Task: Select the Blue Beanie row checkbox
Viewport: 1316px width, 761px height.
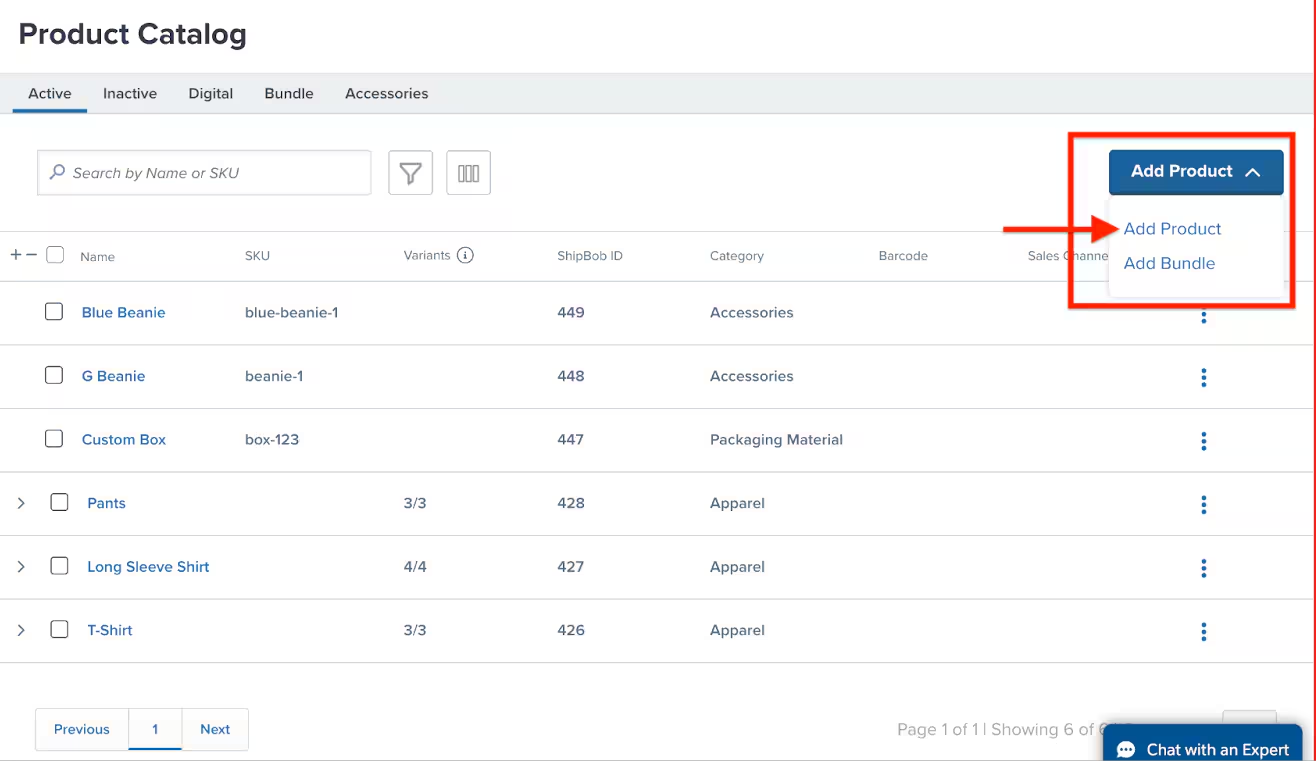Action: click(54, 311)
